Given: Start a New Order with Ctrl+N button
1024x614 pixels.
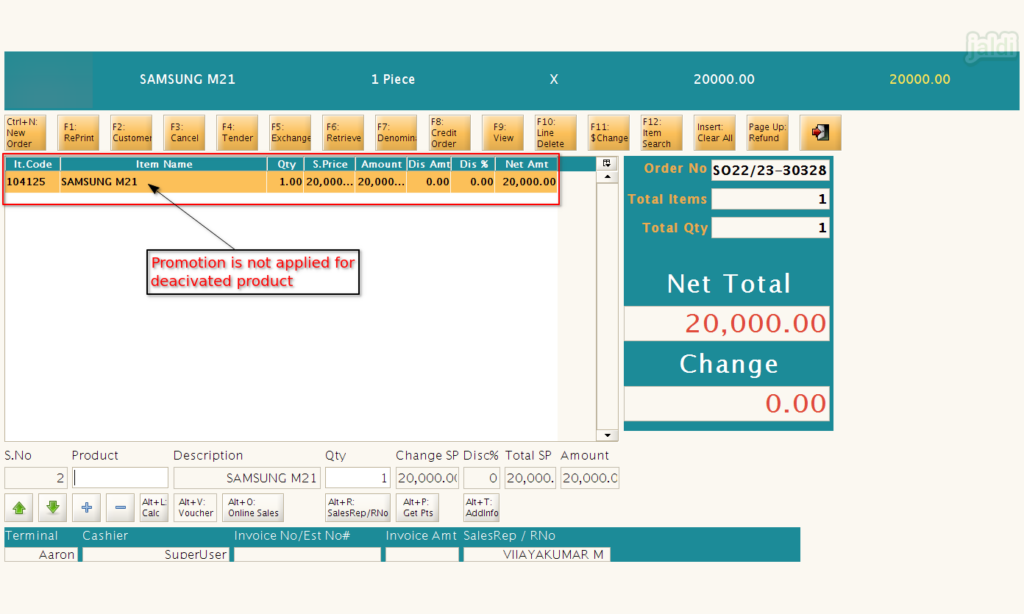Looking at the screenshot, I should [x=25, y=133].
